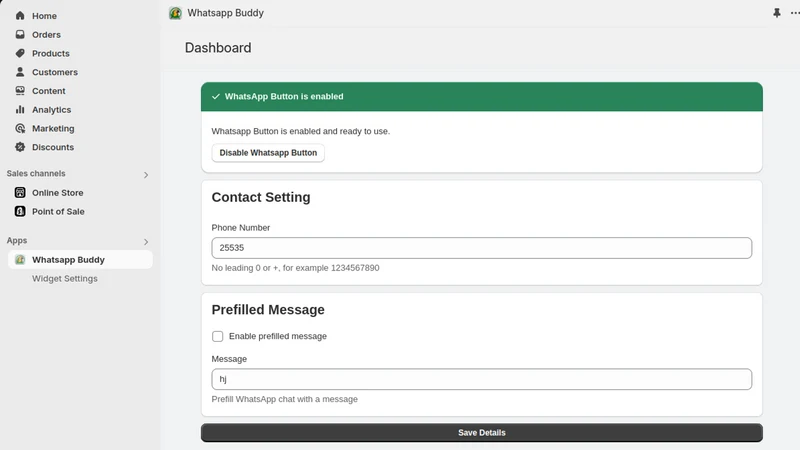The height and width of the screenshot is (450, 800).
Task: Expand the Apps section chevron
Action: point(146,242)
